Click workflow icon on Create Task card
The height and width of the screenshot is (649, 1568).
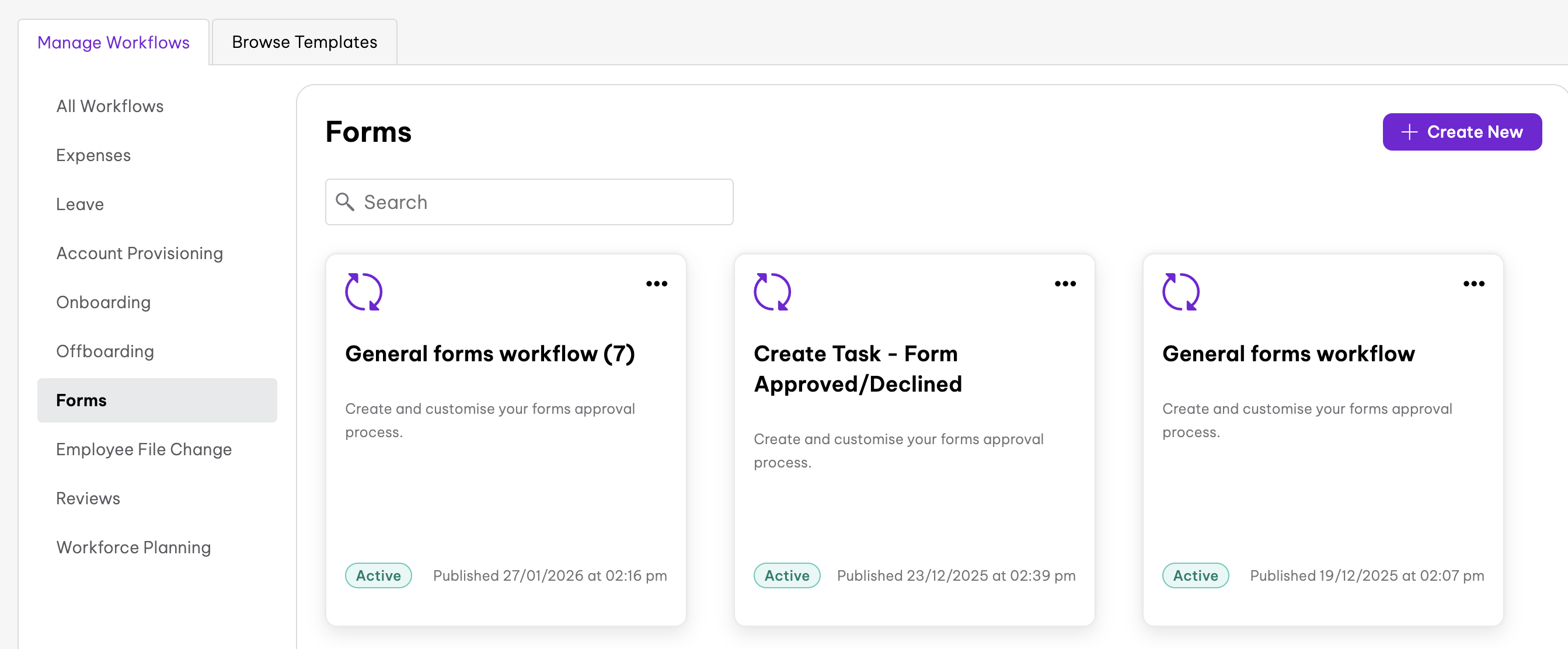click(x=772, y=292)
